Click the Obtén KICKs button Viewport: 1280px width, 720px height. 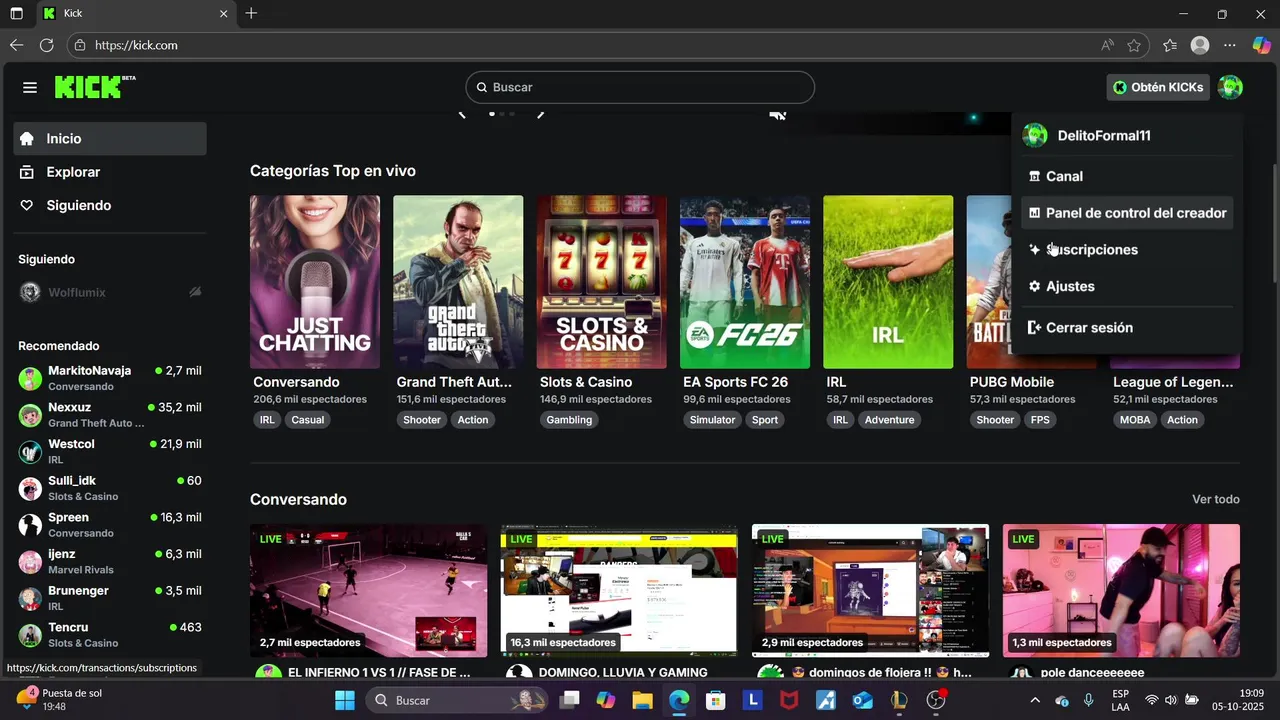[1158, 87]
